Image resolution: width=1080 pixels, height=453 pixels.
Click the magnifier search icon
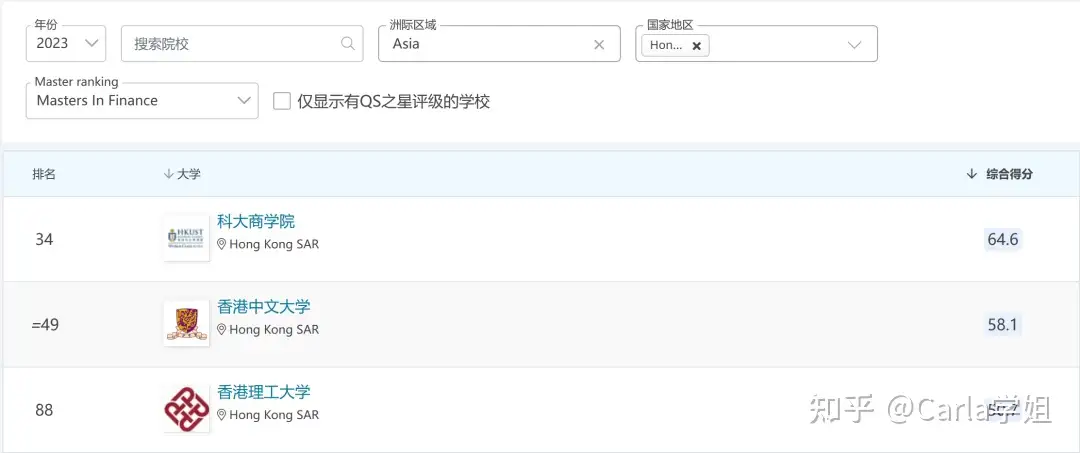pyautogui.click(x=348, y=43)
